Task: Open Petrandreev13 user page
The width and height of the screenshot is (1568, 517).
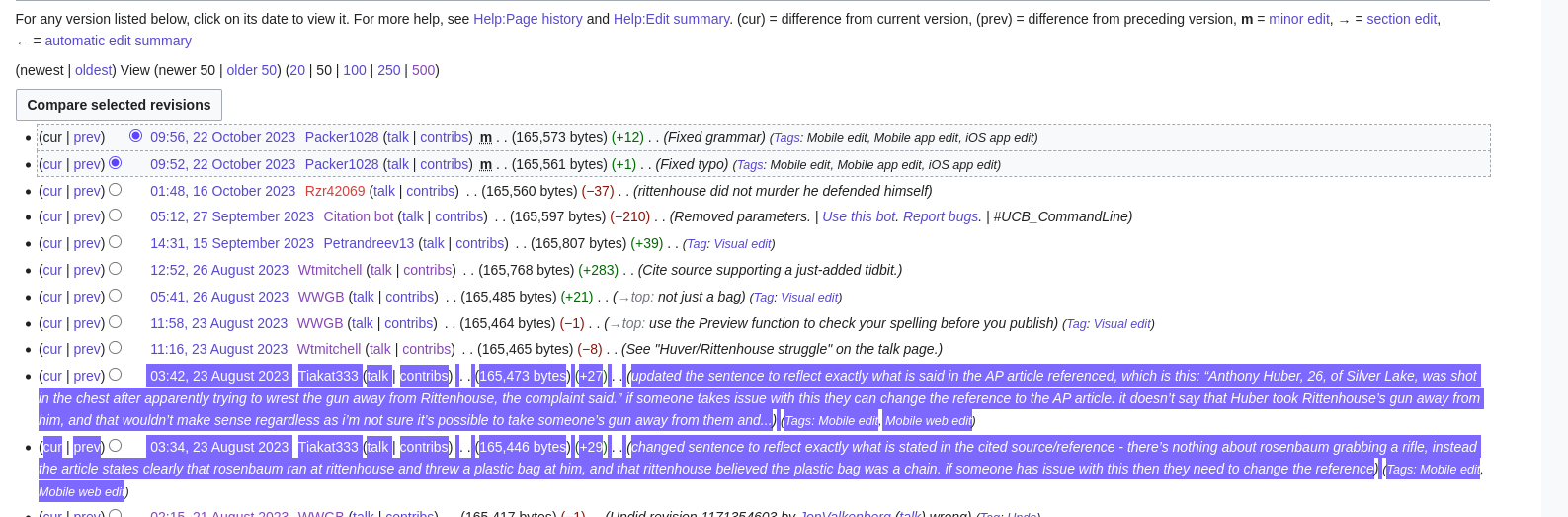Action: pos(369,243)
